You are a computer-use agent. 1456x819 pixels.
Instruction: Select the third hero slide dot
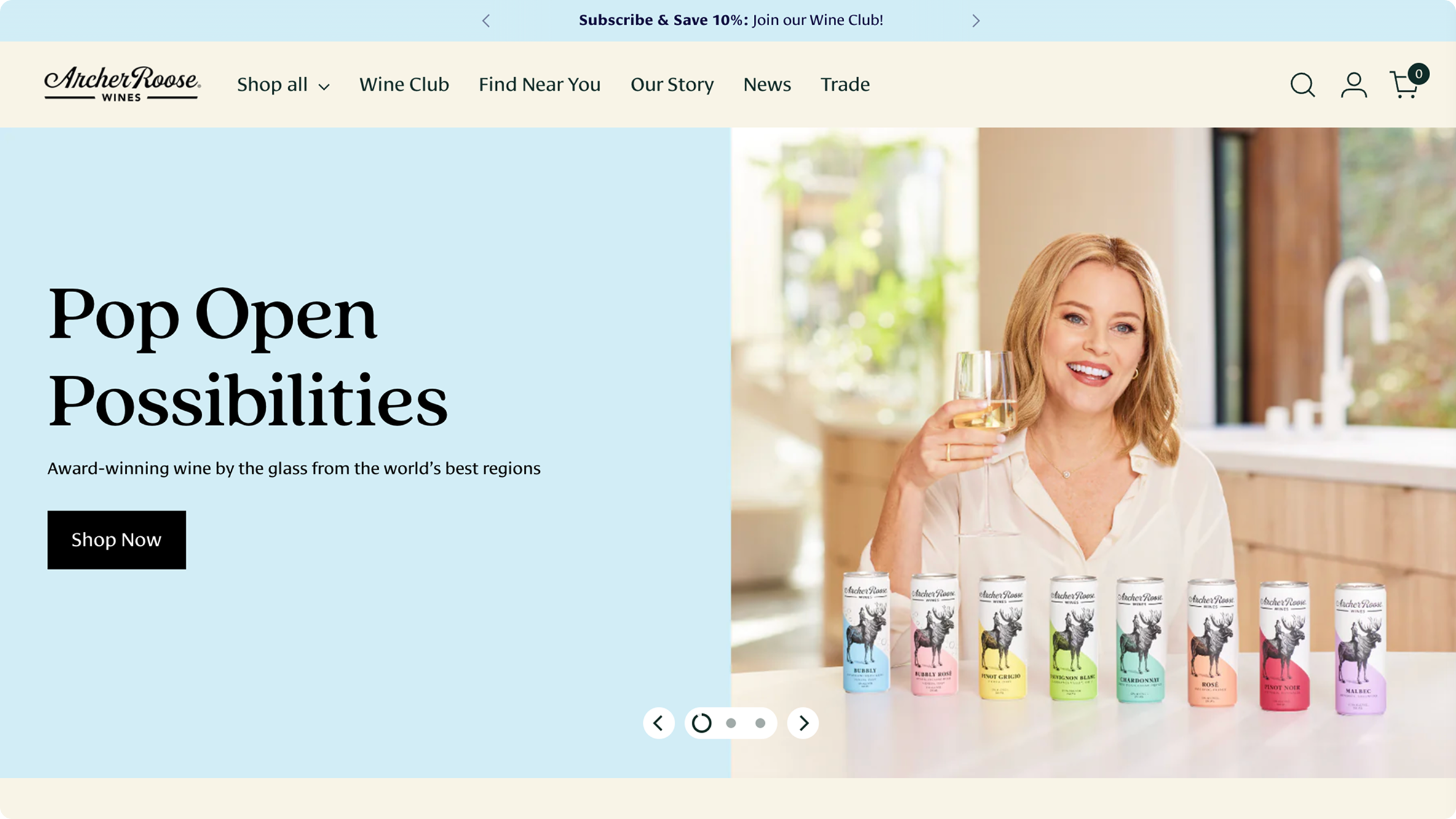point(761,723)
